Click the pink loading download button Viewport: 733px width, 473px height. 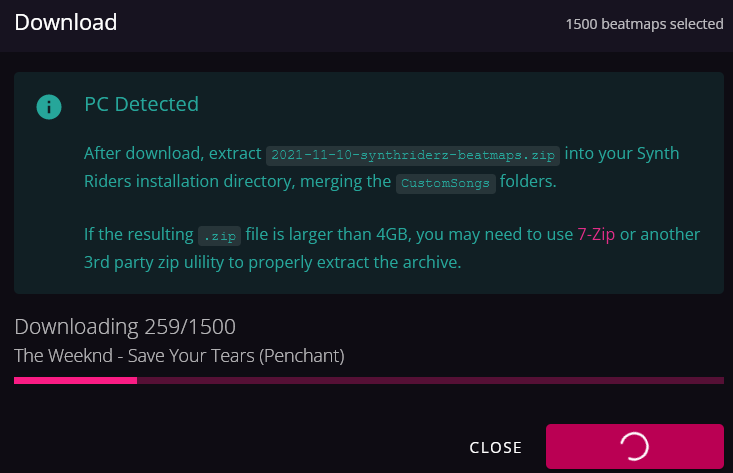[635, 446]
